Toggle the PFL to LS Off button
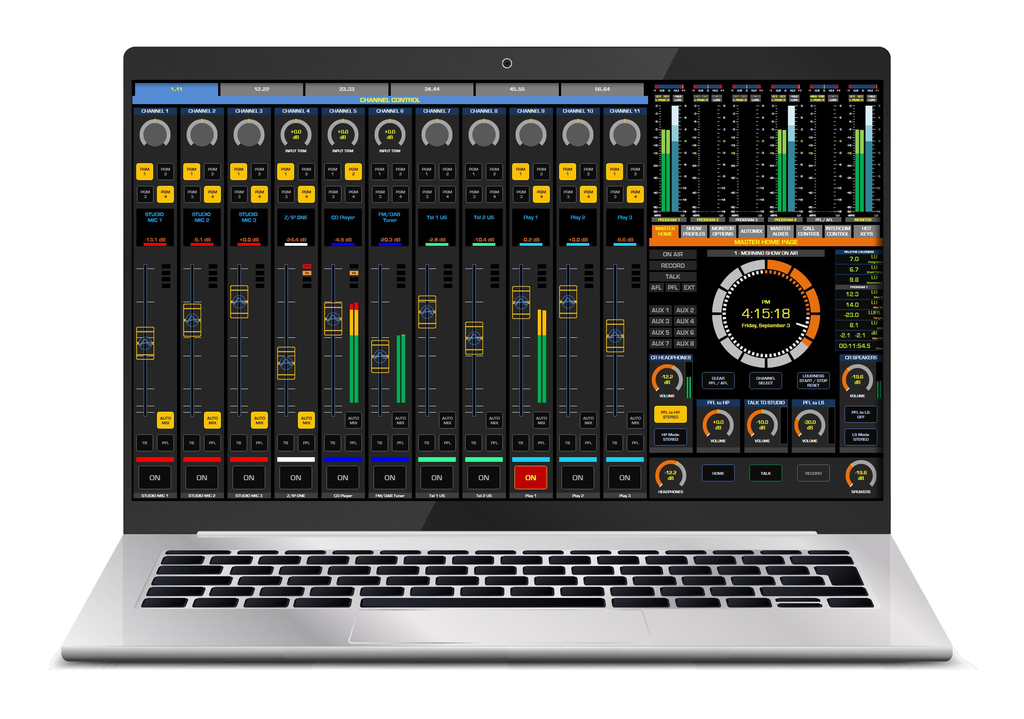 [861, 415]
